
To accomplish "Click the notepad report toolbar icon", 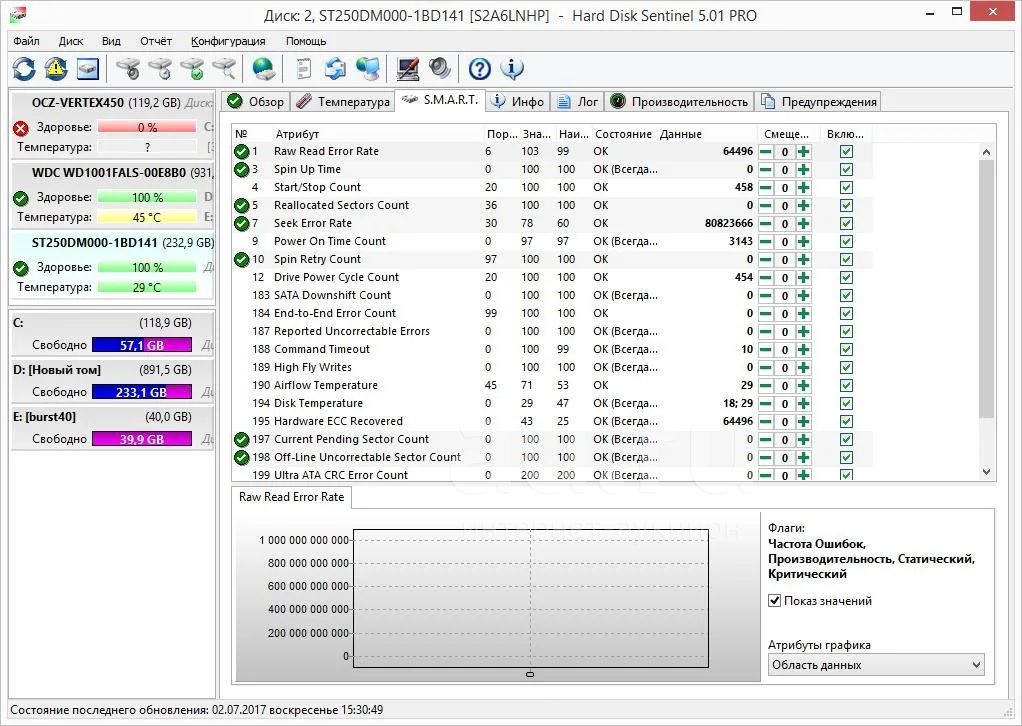I will (304, 68).
